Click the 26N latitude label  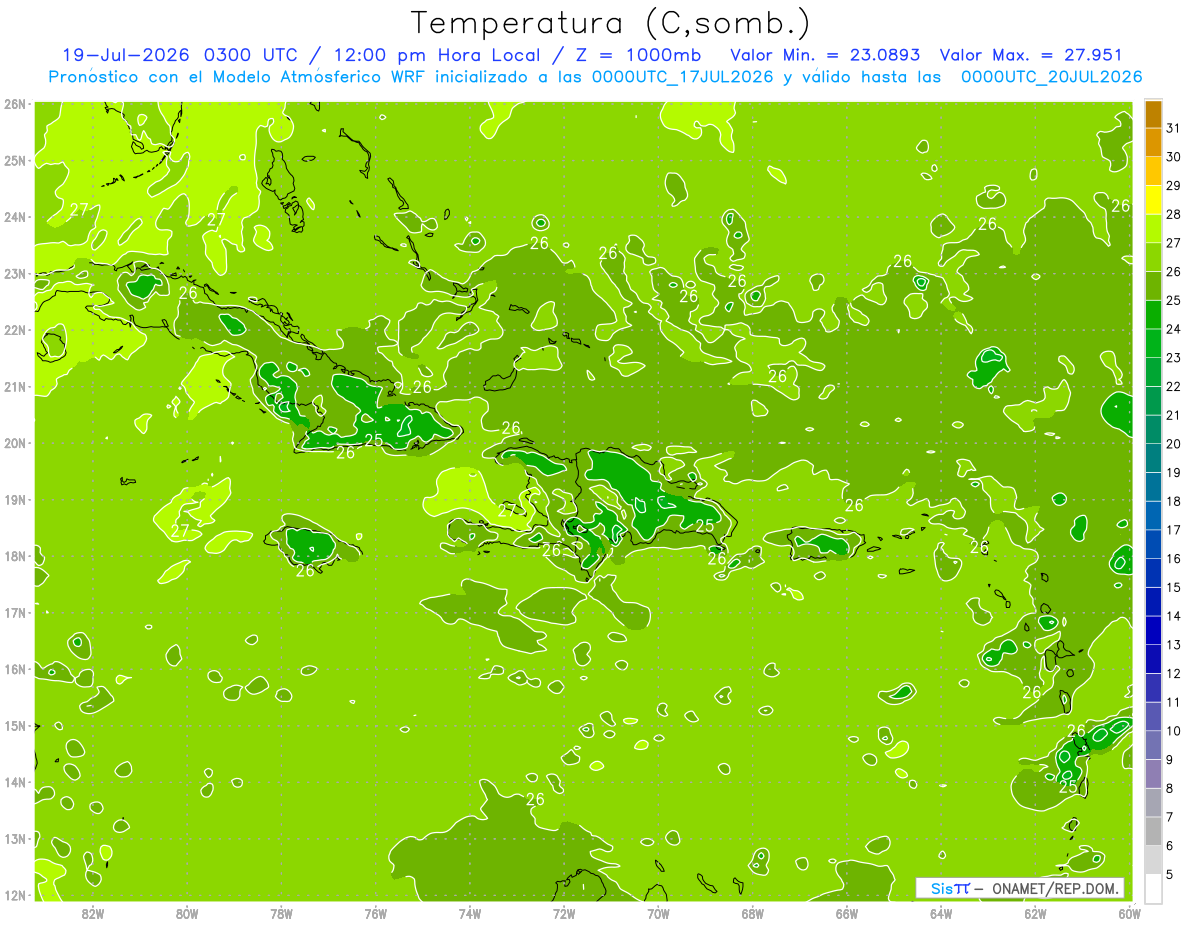pyautogui.click(x=15, y=104)
